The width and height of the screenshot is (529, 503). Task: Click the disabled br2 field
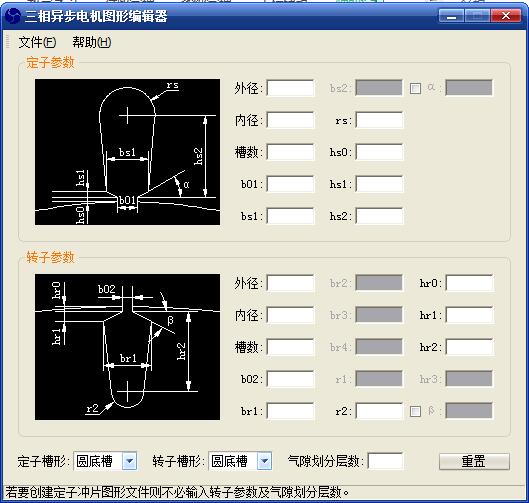point(379,283)
